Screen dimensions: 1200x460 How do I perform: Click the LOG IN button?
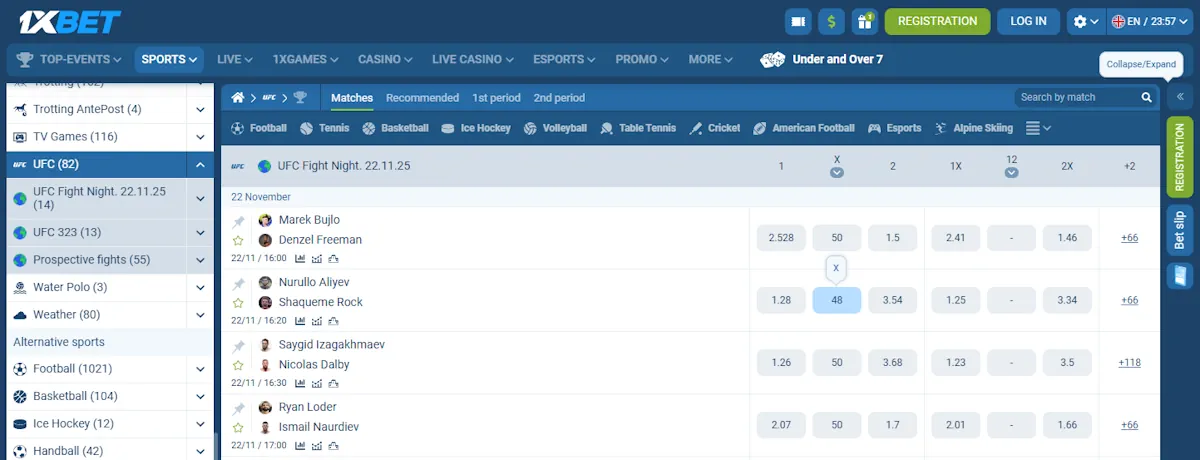pos(1028,21)
